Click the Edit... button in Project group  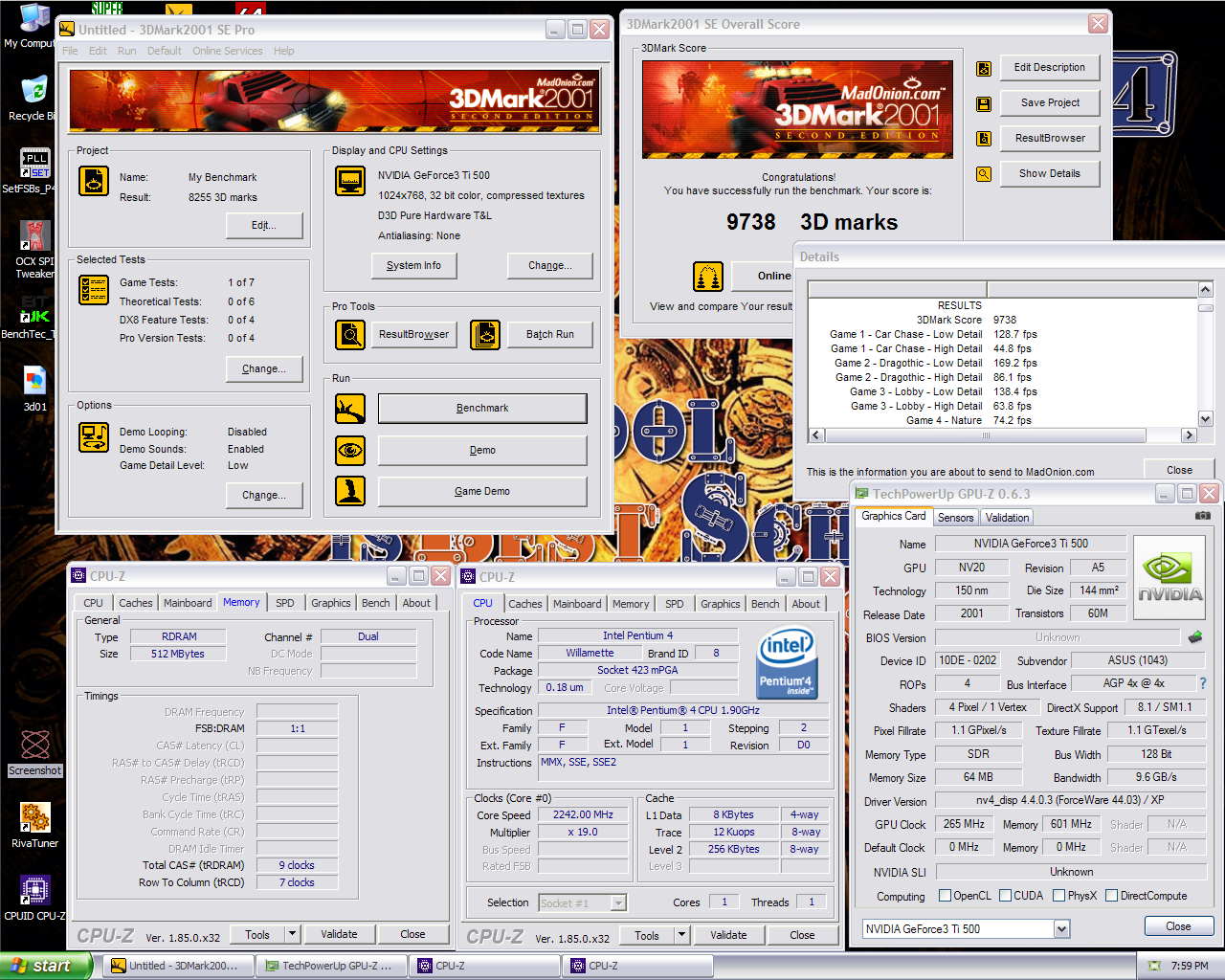264,225
